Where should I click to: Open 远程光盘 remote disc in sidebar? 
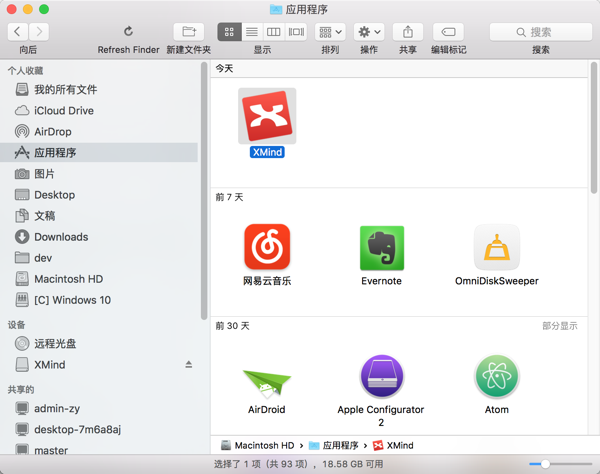click(99, 344)
